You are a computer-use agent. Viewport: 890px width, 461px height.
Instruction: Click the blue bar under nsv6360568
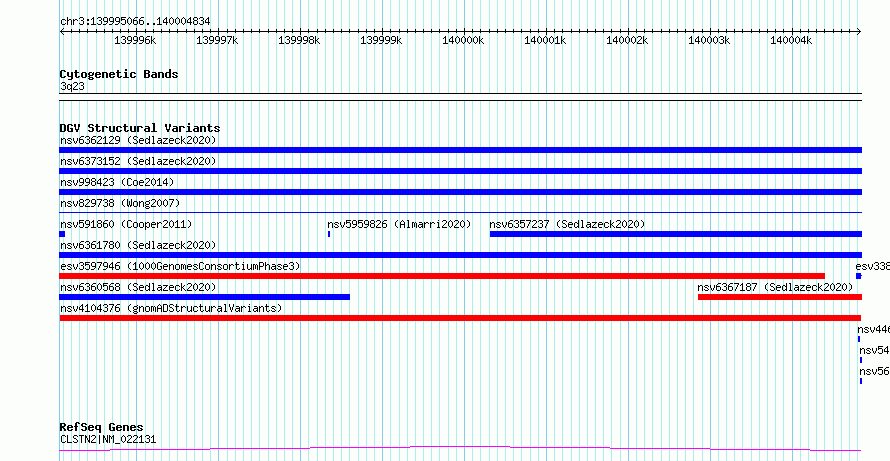(x=205, y=297)
